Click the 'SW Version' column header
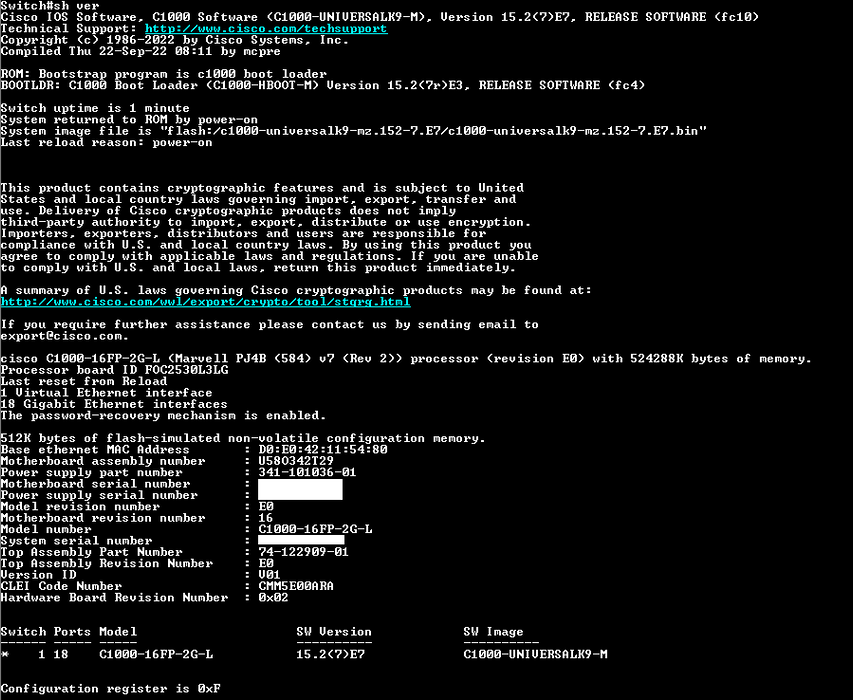853x700 pixels. coord(334,633)
